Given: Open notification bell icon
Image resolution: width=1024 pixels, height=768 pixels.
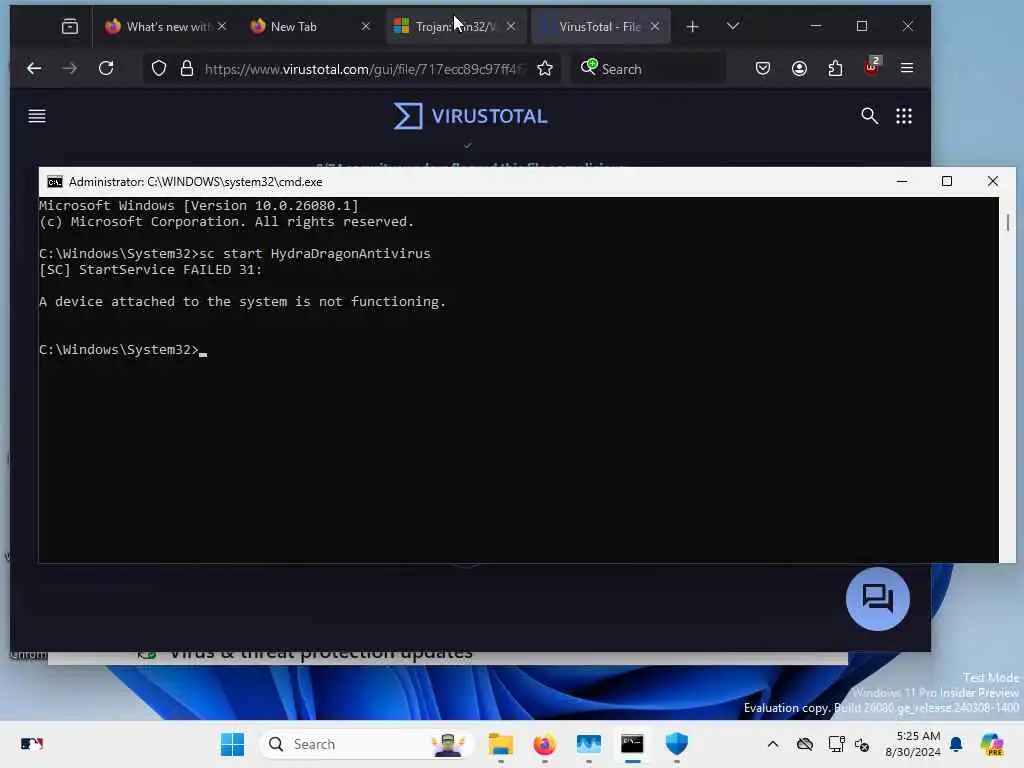Looking at the screenshot, I should tap(956, 744).
